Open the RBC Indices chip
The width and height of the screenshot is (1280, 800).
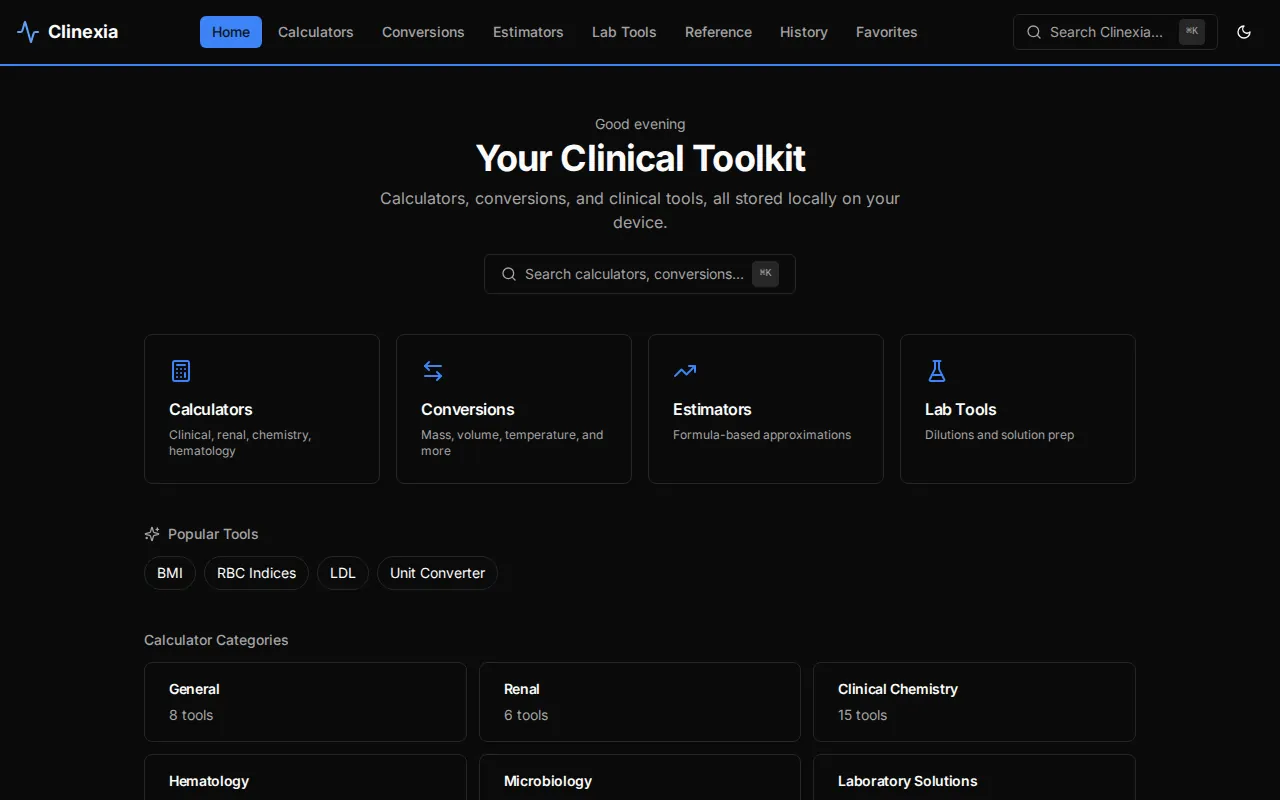point(256,573)
